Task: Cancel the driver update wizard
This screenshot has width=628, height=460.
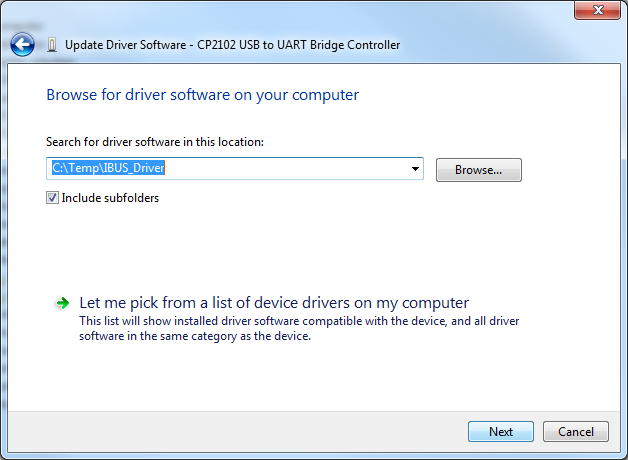Action: [575, 432]
